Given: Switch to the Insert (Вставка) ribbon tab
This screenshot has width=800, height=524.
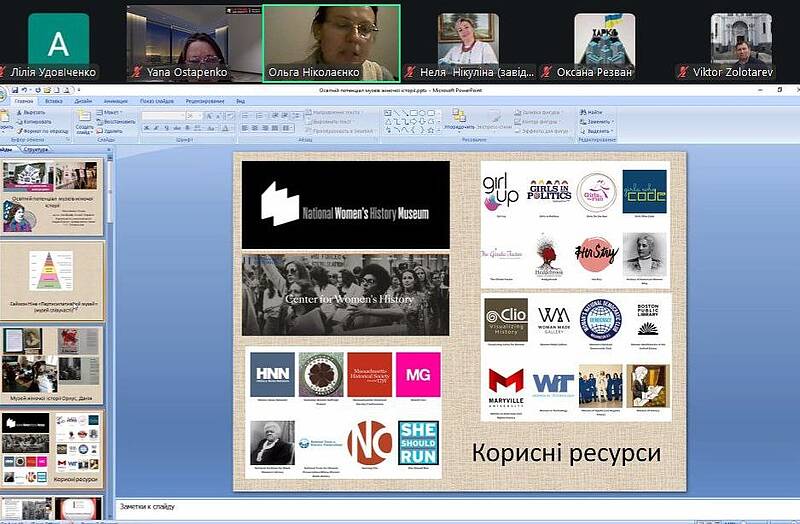Looking at the screenshot, I should point(53,101).
